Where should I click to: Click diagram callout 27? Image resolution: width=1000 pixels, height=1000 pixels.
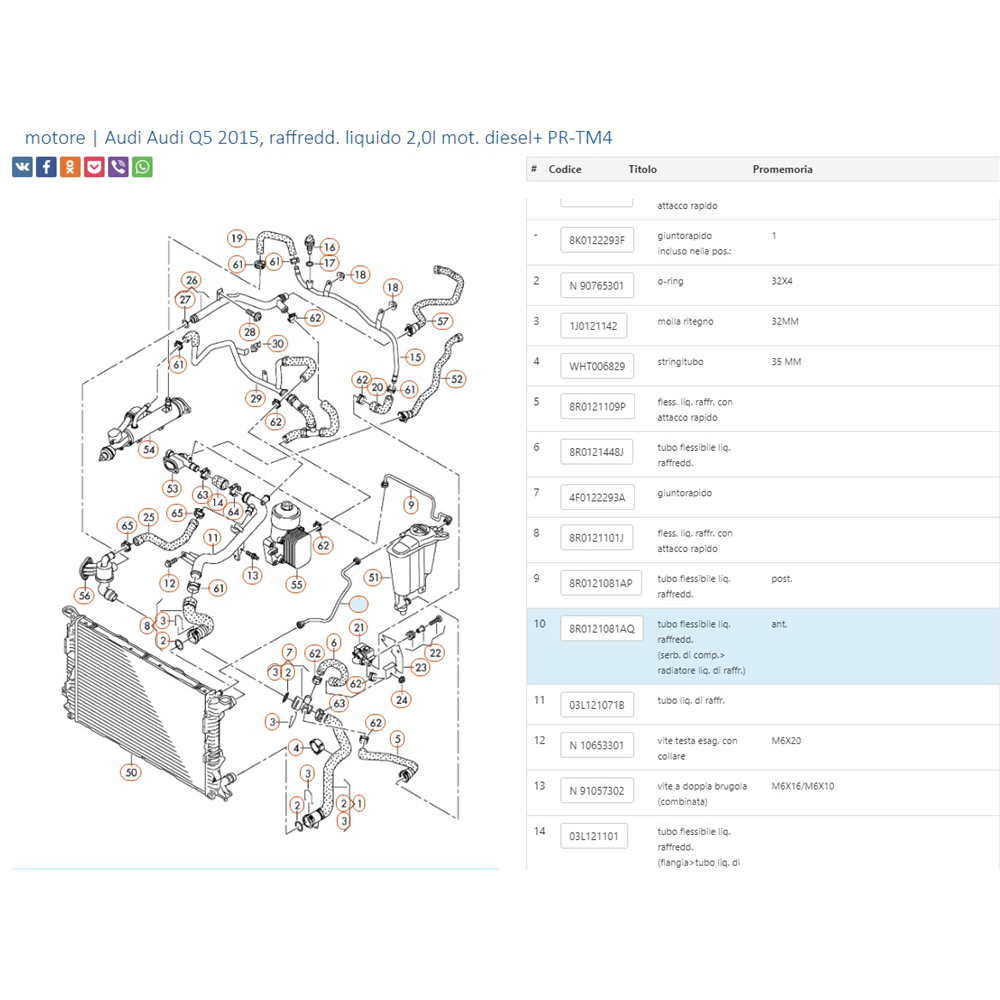tap(185, 299)
